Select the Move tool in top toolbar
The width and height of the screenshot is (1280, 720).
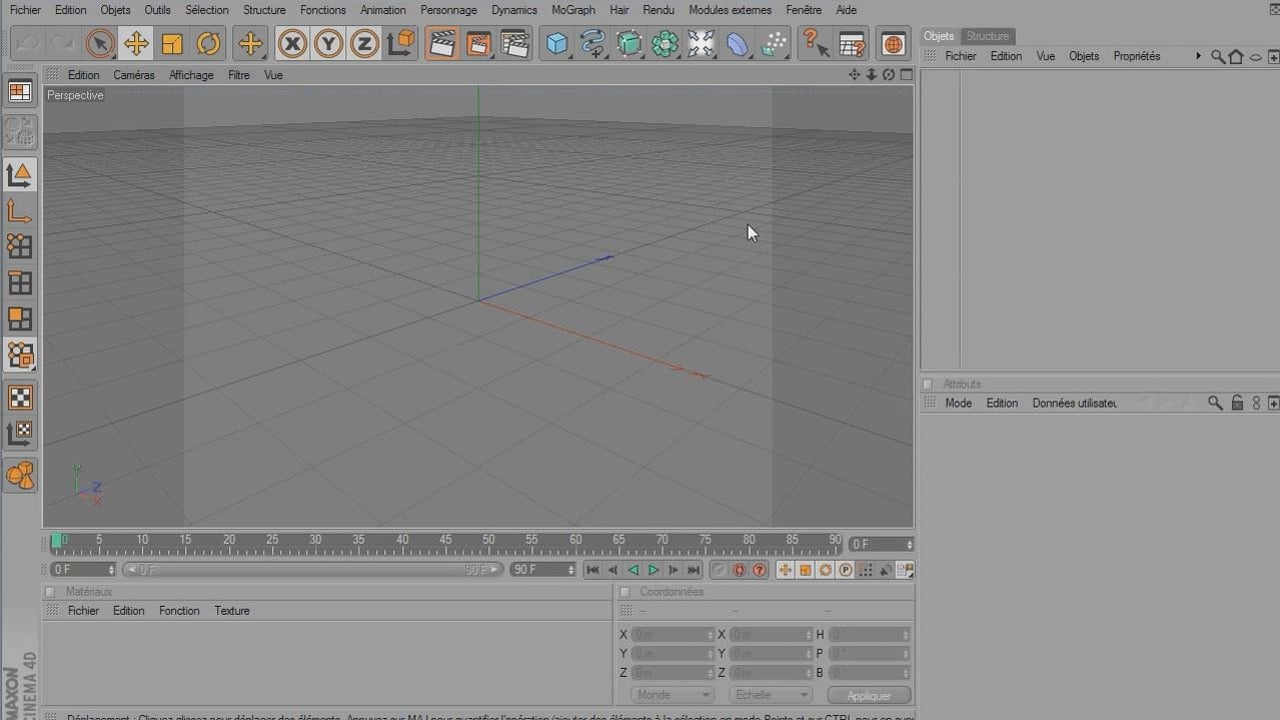pyautogui.click(x=136, y=44)
